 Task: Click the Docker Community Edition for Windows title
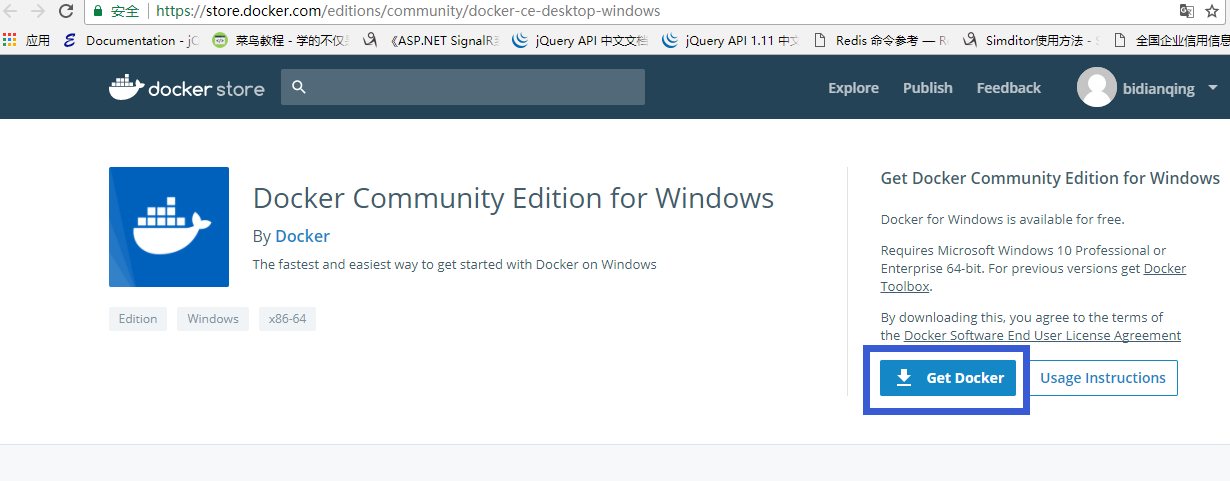(x=513, y=198)
